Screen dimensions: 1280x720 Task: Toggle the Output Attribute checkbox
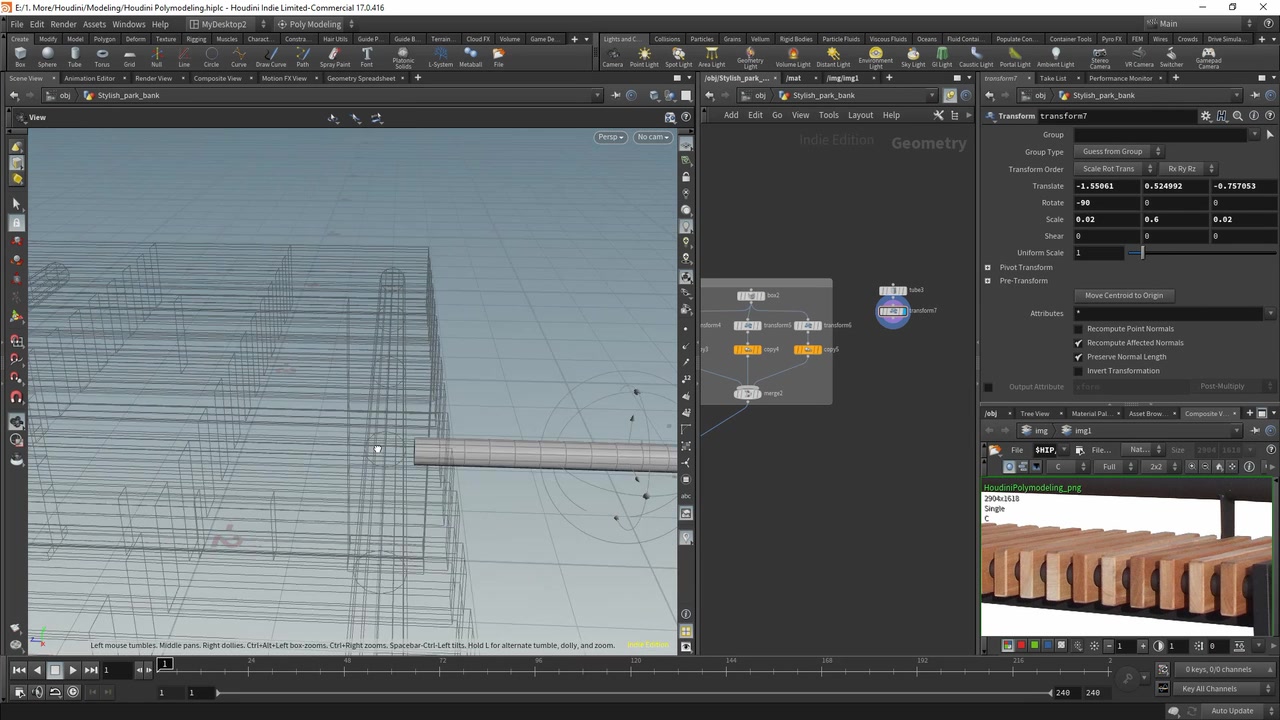[x=988, y=387]
